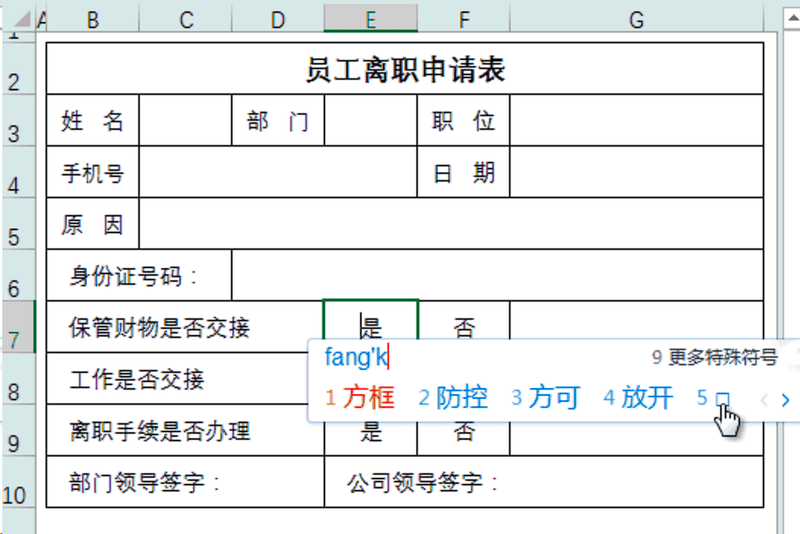Click the 工作是否交接 cell
This screenshot has height=534, width=800.
(x=177, y=378)
